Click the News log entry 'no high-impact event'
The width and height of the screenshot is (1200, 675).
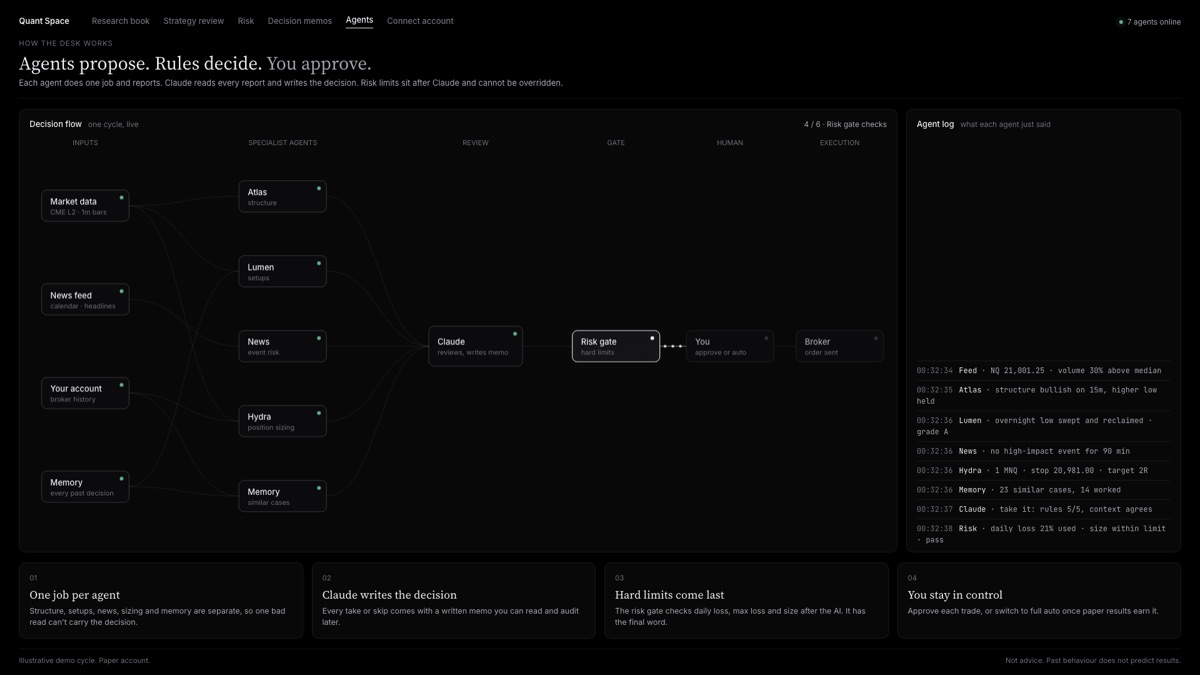[x=1043, y=451]
